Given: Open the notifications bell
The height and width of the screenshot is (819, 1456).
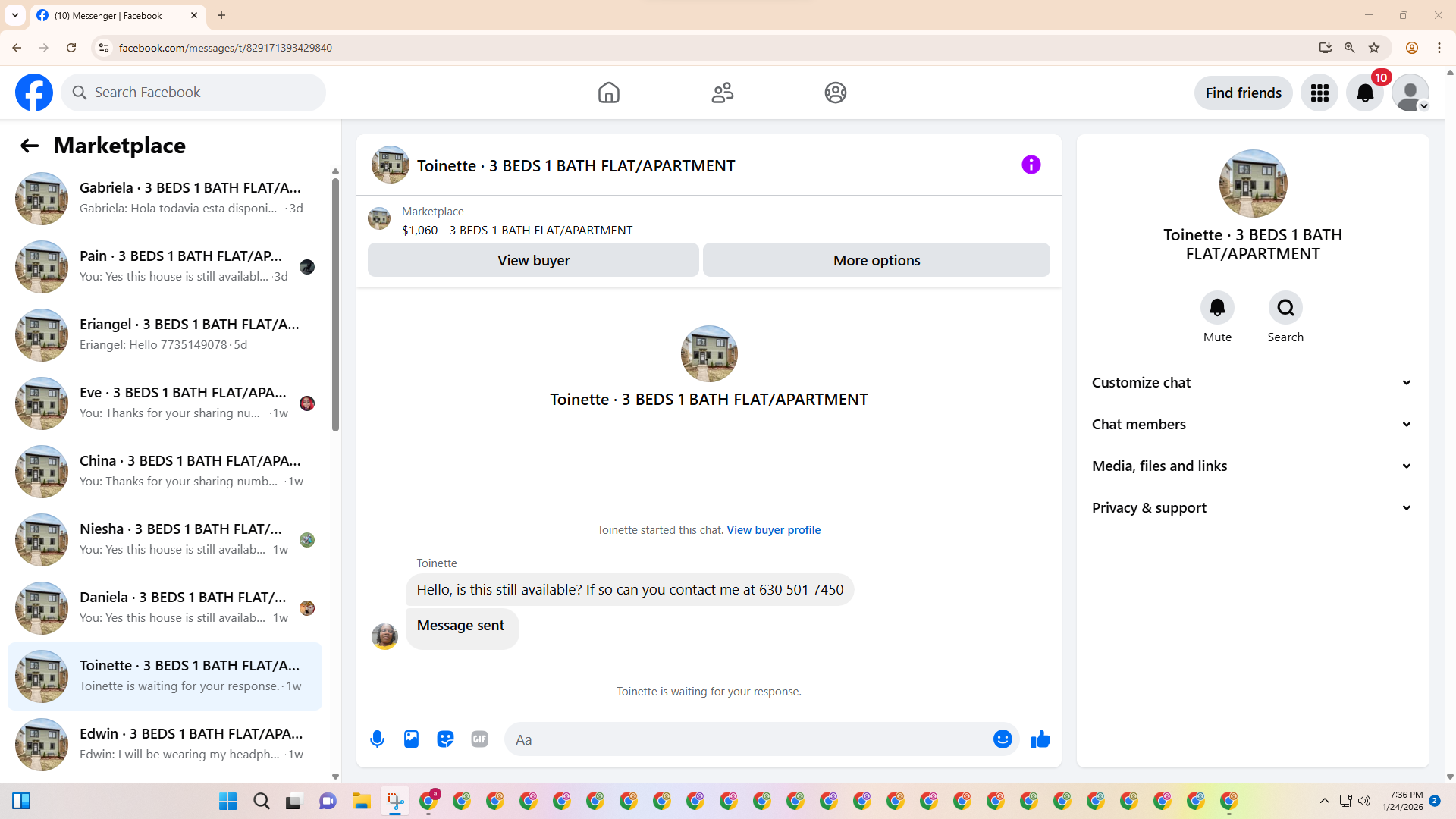Looking at the screenshot, I should tap(1364, 93).
